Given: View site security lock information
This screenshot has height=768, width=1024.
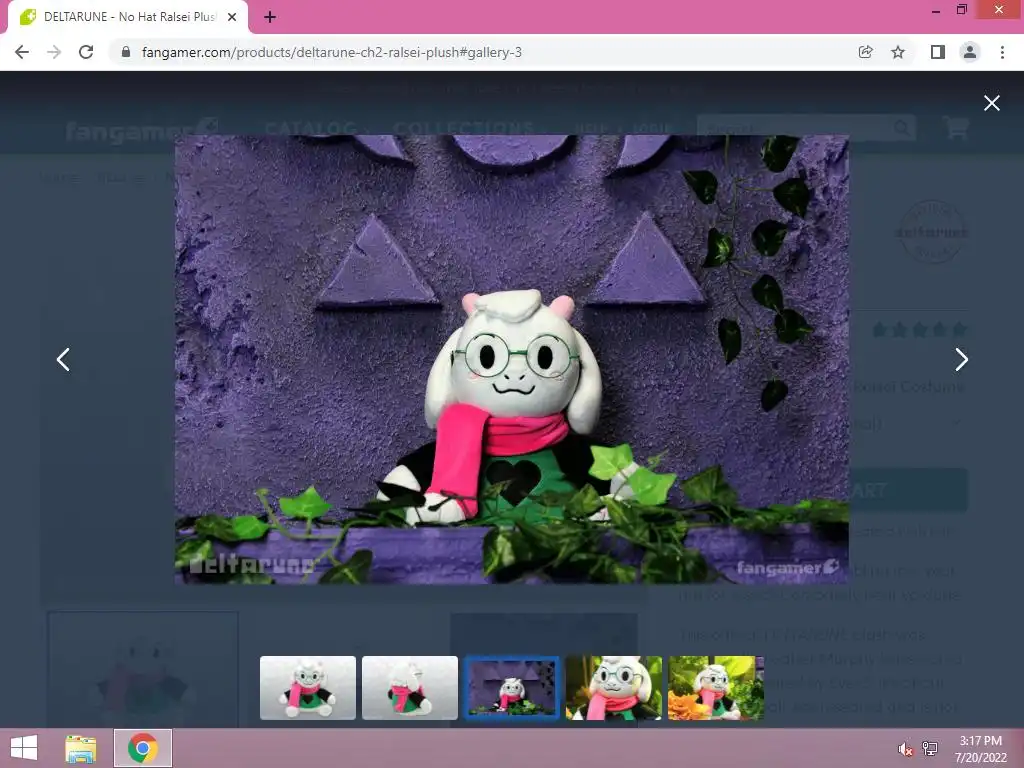Looking at the screenshot, I should (126, 52).
